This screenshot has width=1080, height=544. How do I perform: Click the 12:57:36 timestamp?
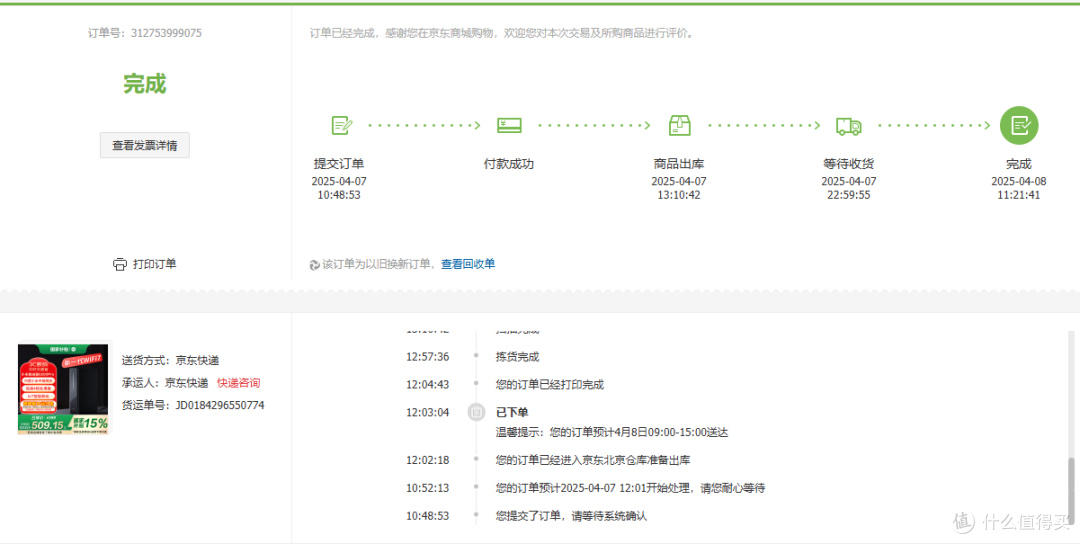427,357
